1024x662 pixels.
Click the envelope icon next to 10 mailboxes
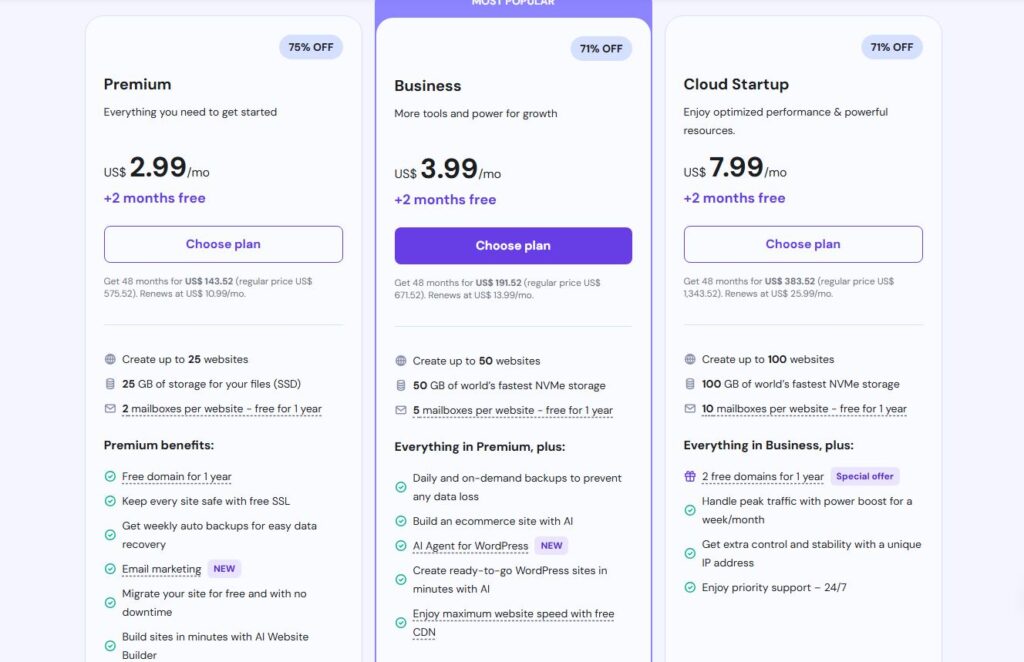[690, 408]
